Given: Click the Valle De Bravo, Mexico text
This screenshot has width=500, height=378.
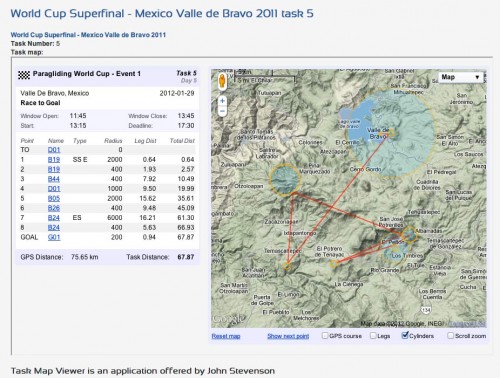Looking at the screenshot, I should (55, 93).
